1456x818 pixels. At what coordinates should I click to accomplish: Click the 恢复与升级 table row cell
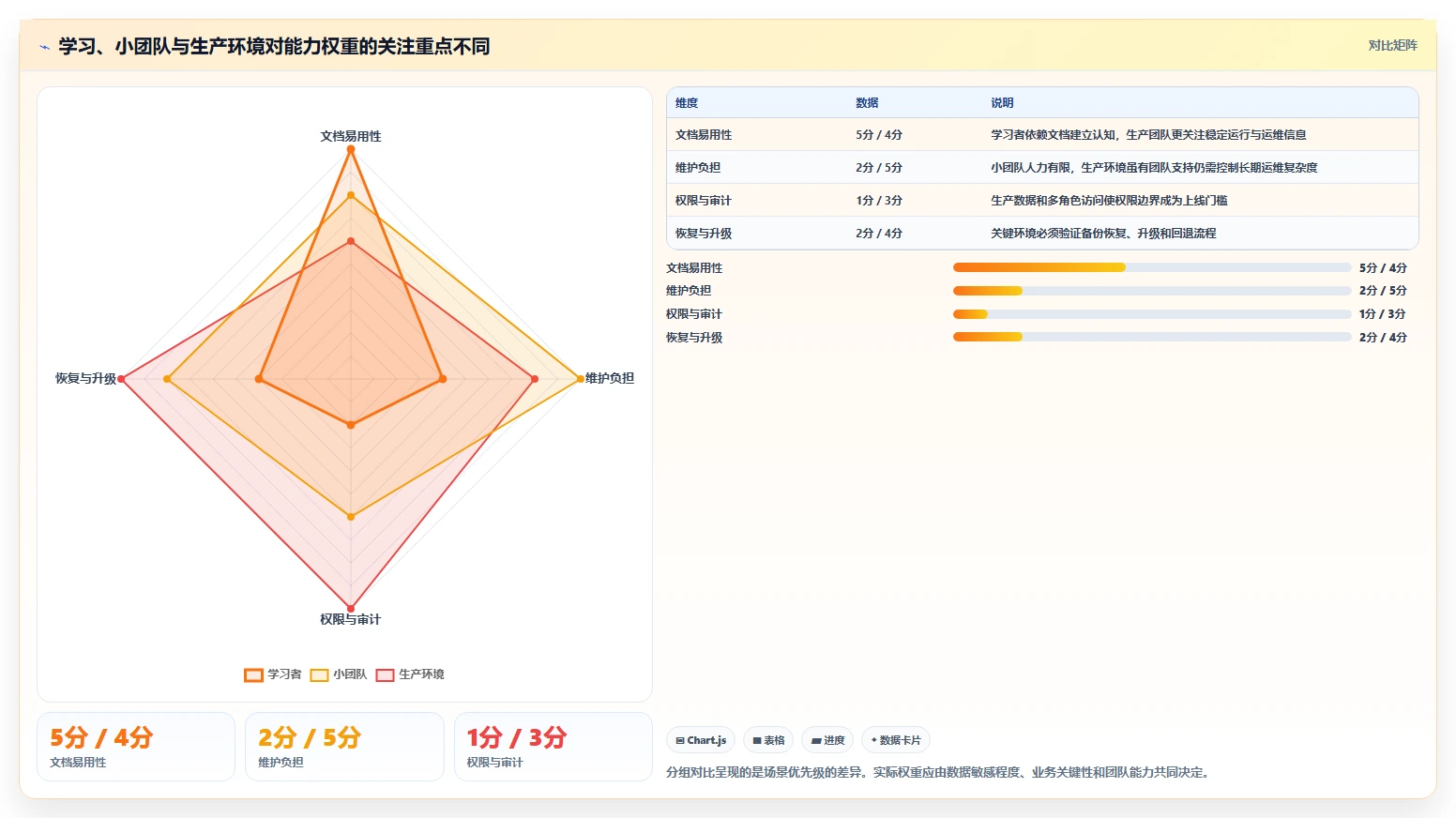[704, 234]
